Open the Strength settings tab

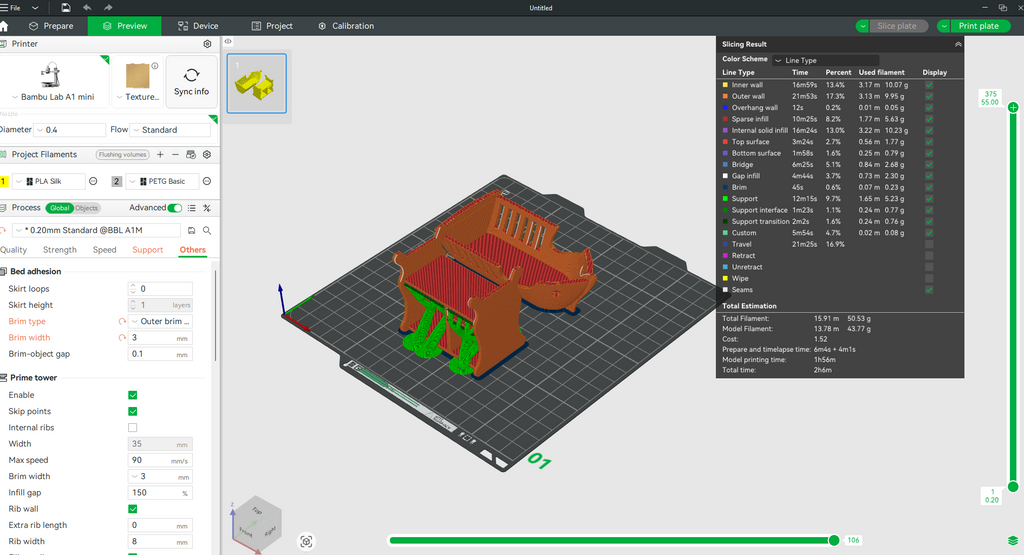pos(60,250)
